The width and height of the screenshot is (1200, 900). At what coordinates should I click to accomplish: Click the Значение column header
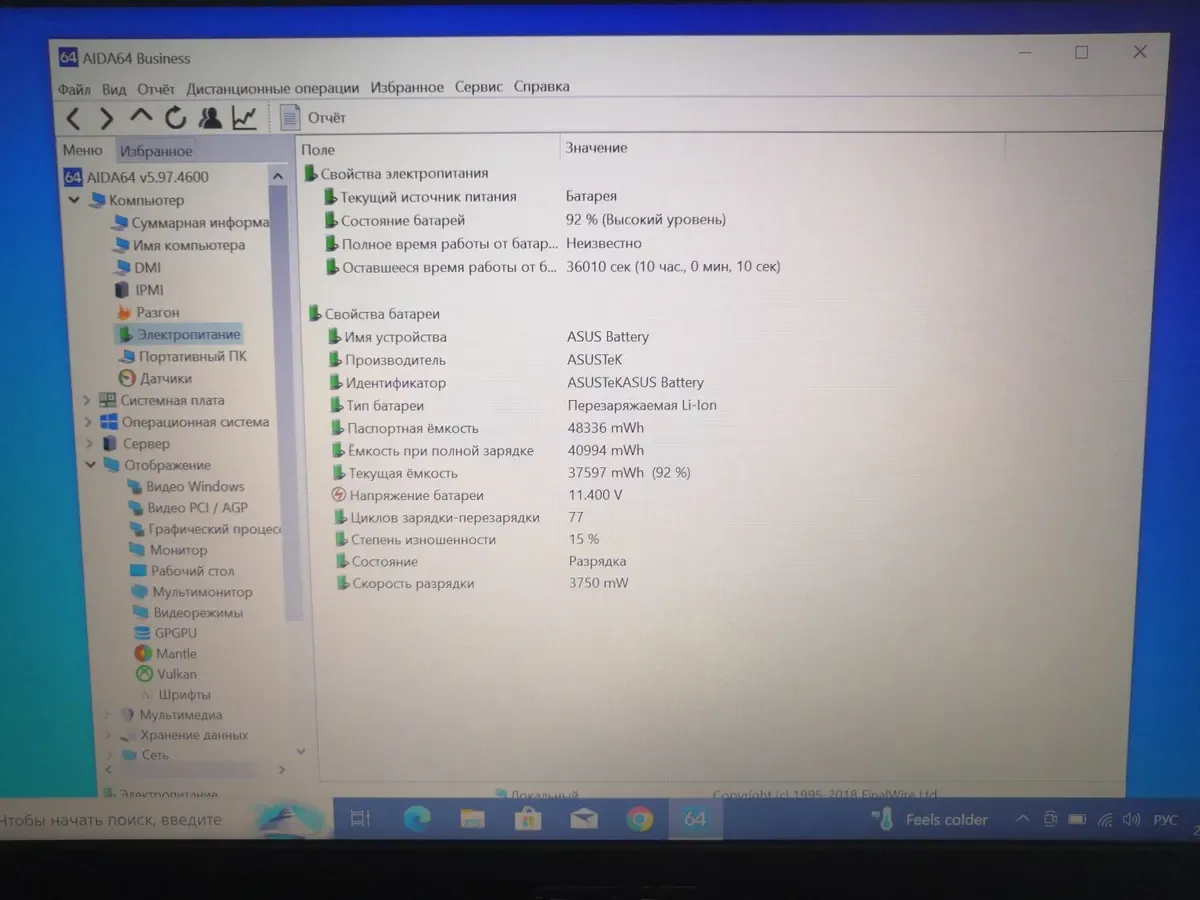(596, 148)
